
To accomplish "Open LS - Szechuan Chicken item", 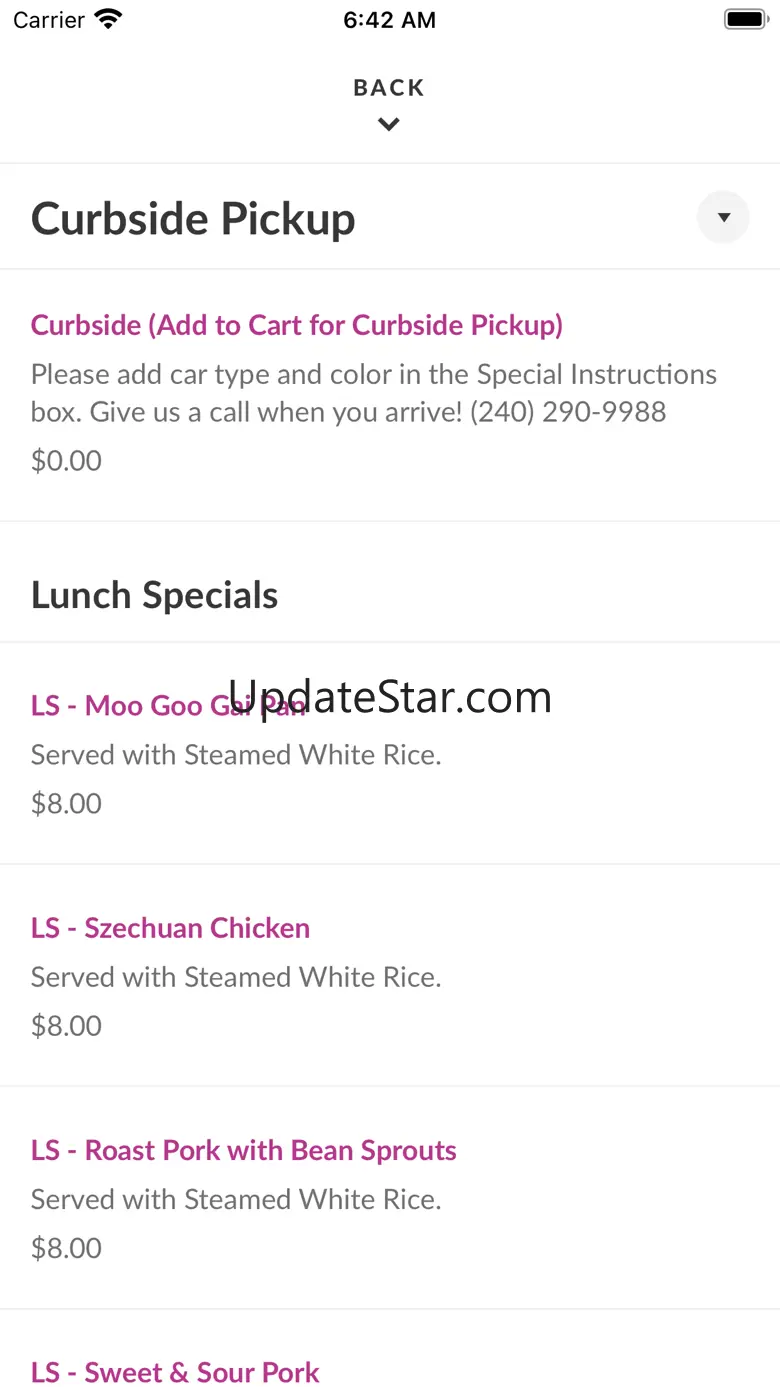I will click(170, 928).
